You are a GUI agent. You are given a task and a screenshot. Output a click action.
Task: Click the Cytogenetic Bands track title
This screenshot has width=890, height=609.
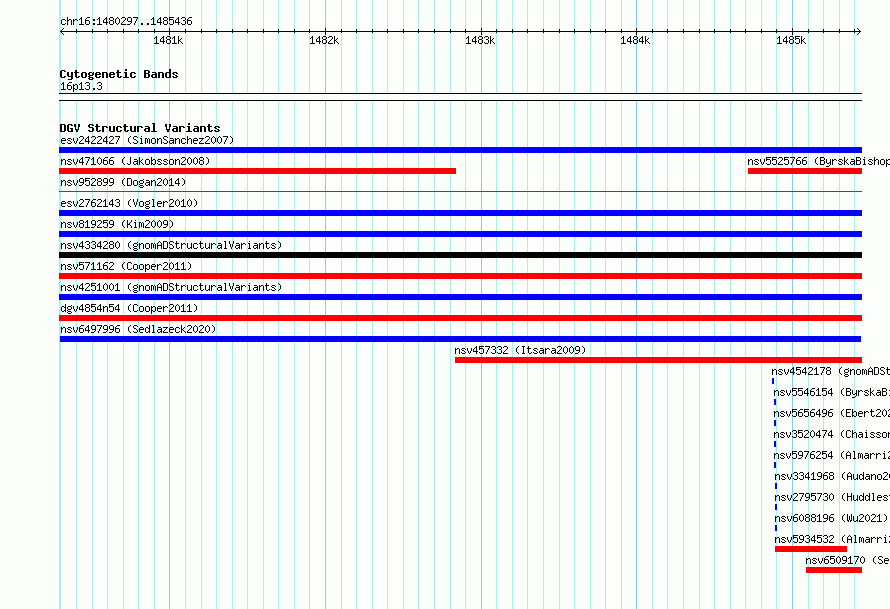(119, 74)
